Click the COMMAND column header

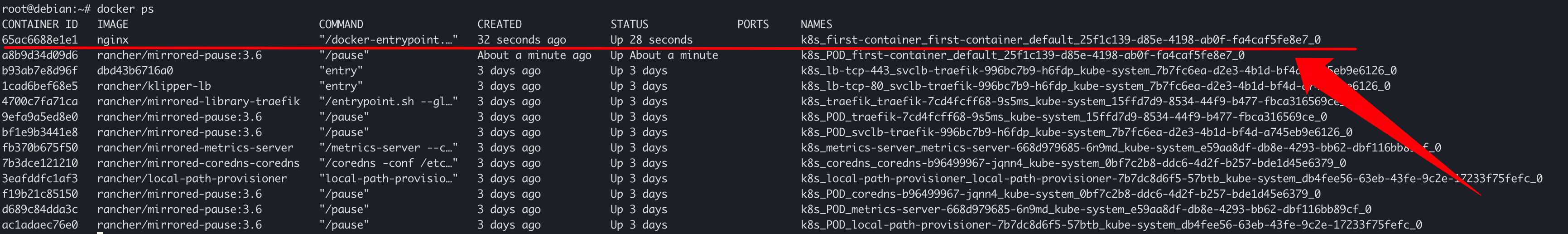[341, 24]
